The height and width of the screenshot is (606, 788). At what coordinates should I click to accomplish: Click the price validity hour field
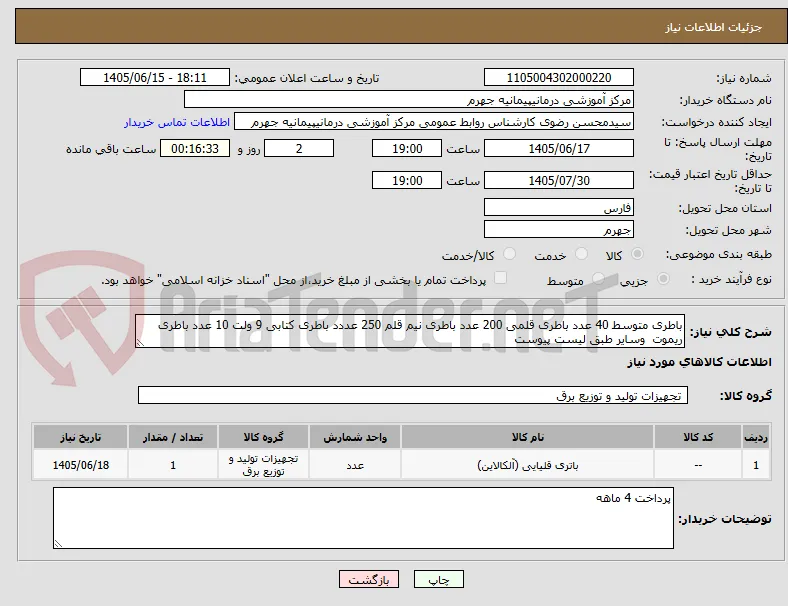coord(407,180)
